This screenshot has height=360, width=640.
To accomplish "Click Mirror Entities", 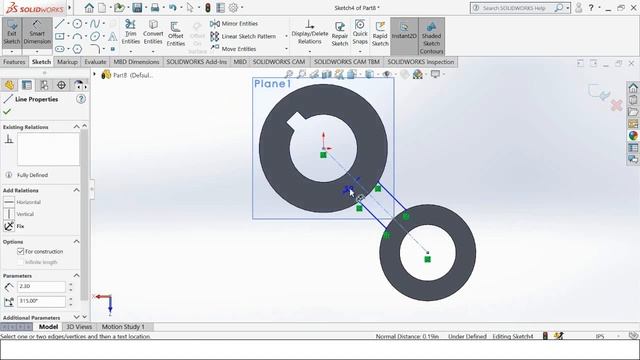I will tap(234, 24).
